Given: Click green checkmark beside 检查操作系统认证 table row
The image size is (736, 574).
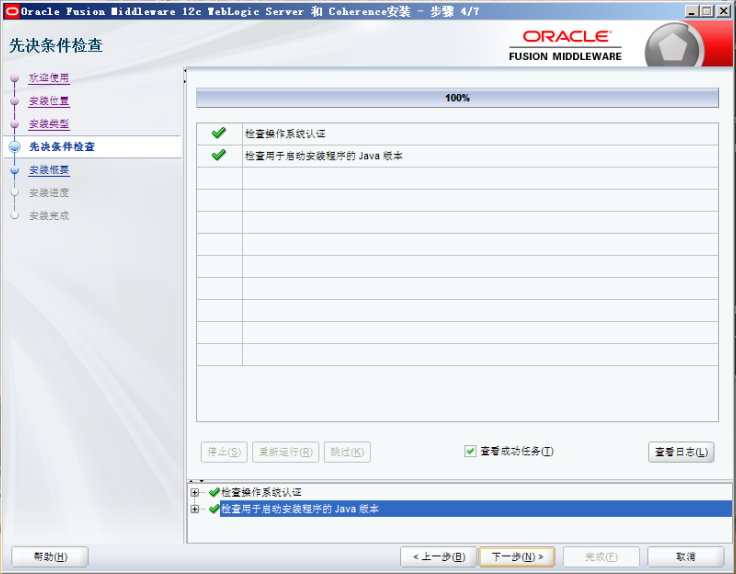Looking at the screenshot, I should (x=219, y=133).
